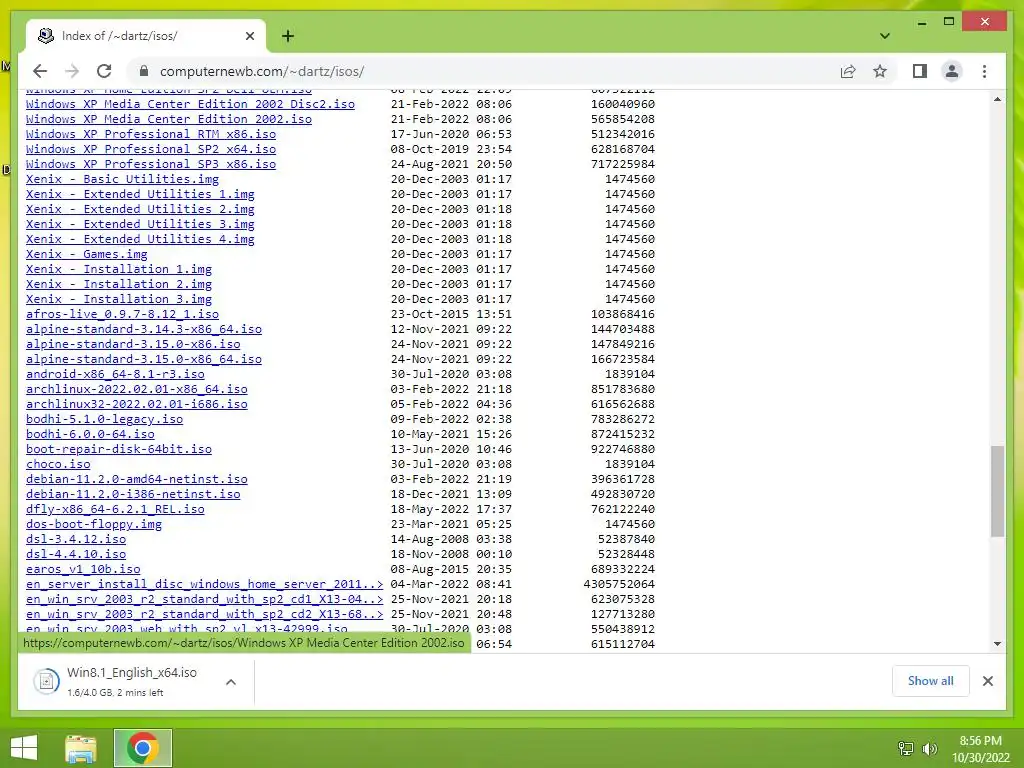Open Xenix - Extended Utilities 1.img
The width and height of the screenshot is (1024, 768).
click(x=140, y=194)
